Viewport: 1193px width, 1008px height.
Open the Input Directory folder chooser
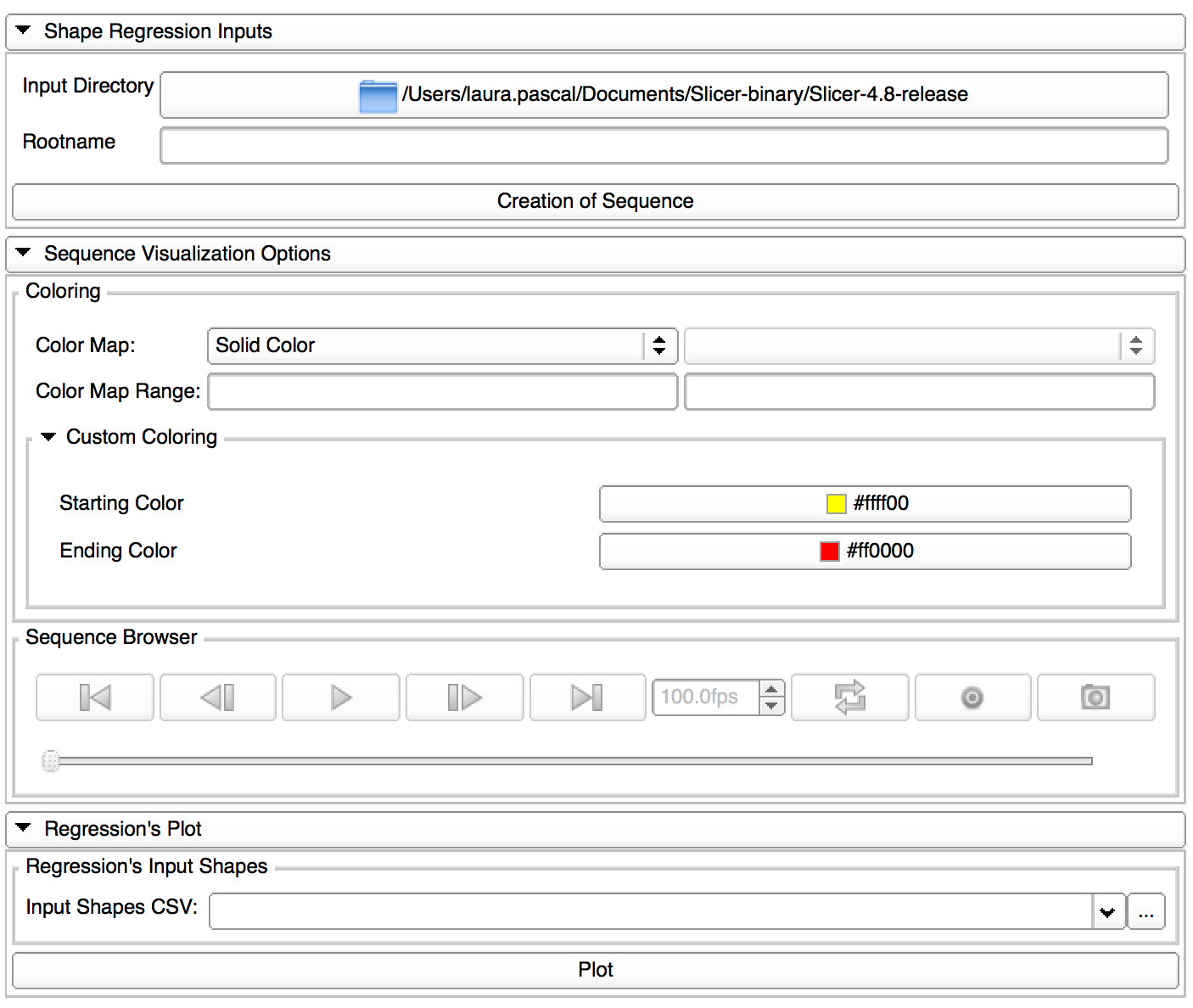click(x=664, y=94)
